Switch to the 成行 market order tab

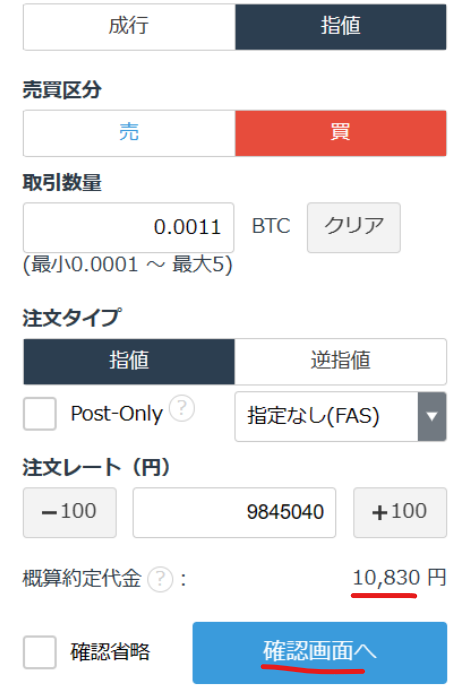click(x=129, y=27)
